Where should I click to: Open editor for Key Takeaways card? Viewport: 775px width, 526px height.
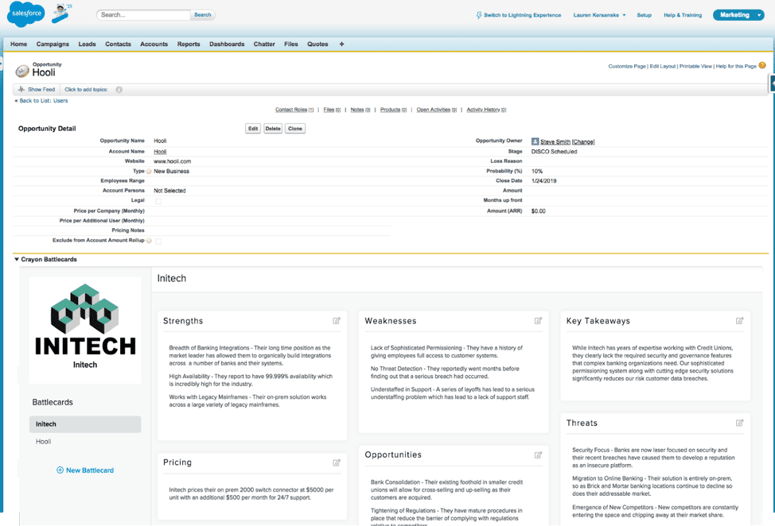tap(739, 321)
